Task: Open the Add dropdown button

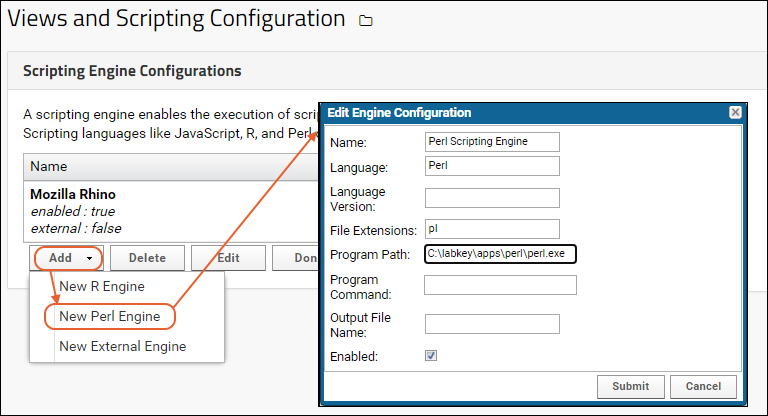Action: tap(69, 258)
